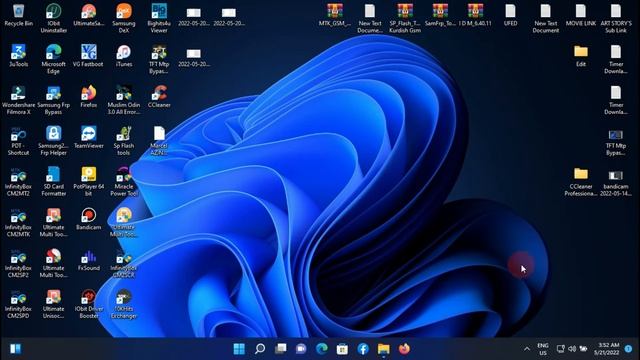640x360 pixels.
Task: Select the SamFrp_To archive file
Action: [440, 15]
